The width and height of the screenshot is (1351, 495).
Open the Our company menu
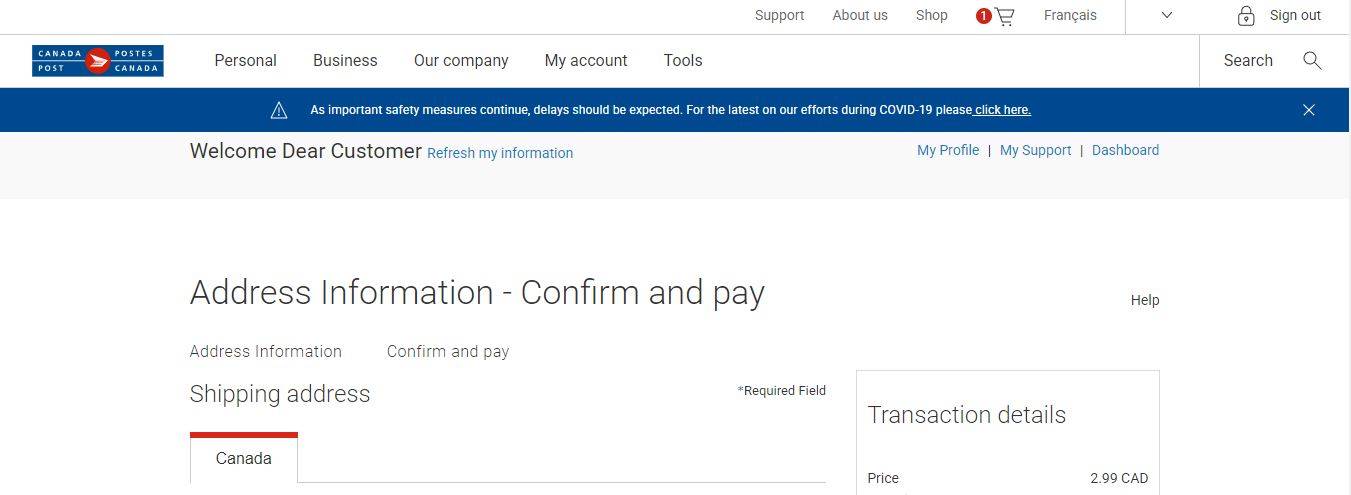pos(461,61)
